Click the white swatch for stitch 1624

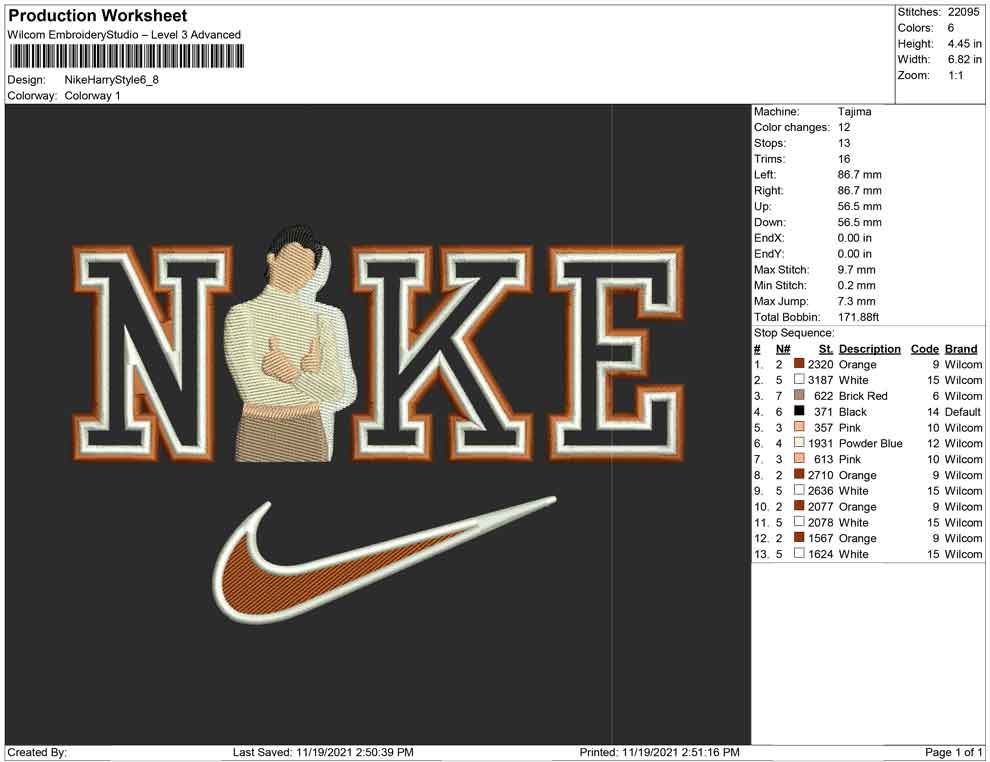coord(799,553)
